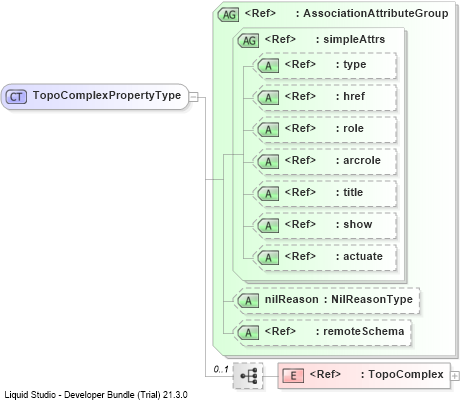The width and height of the screenshot is (461, 400).
Task: Click the A icon of nilReason attribute
Action: point(248,300)
